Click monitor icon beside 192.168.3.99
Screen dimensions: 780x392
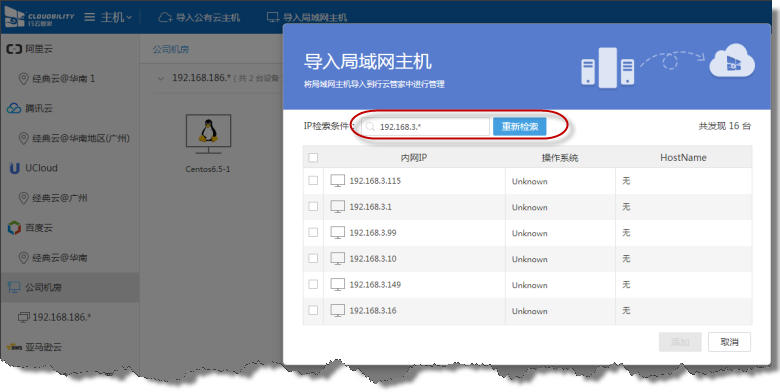tap(338, 232)
